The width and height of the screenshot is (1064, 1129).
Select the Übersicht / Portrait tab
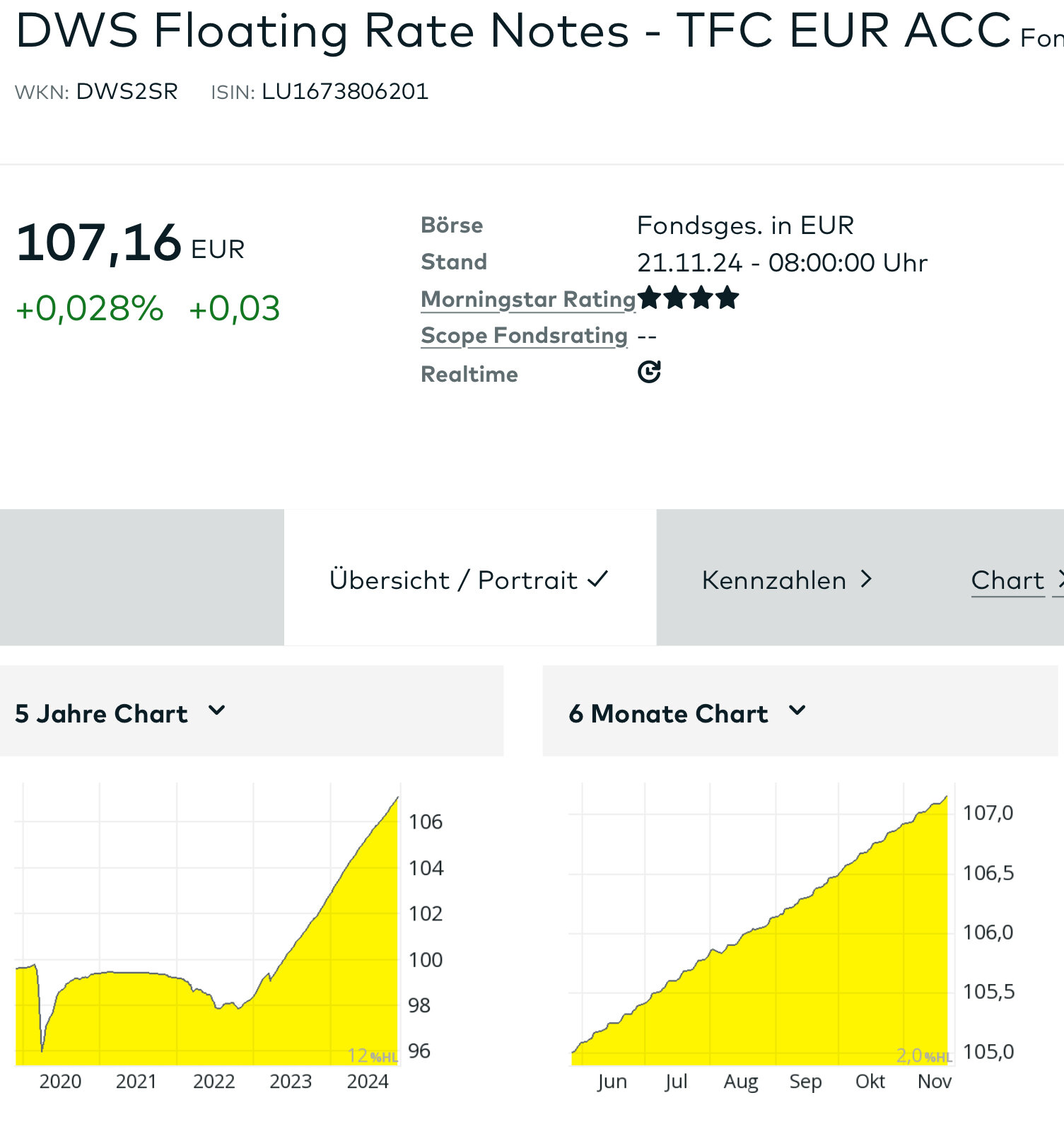tap(452, 580)
